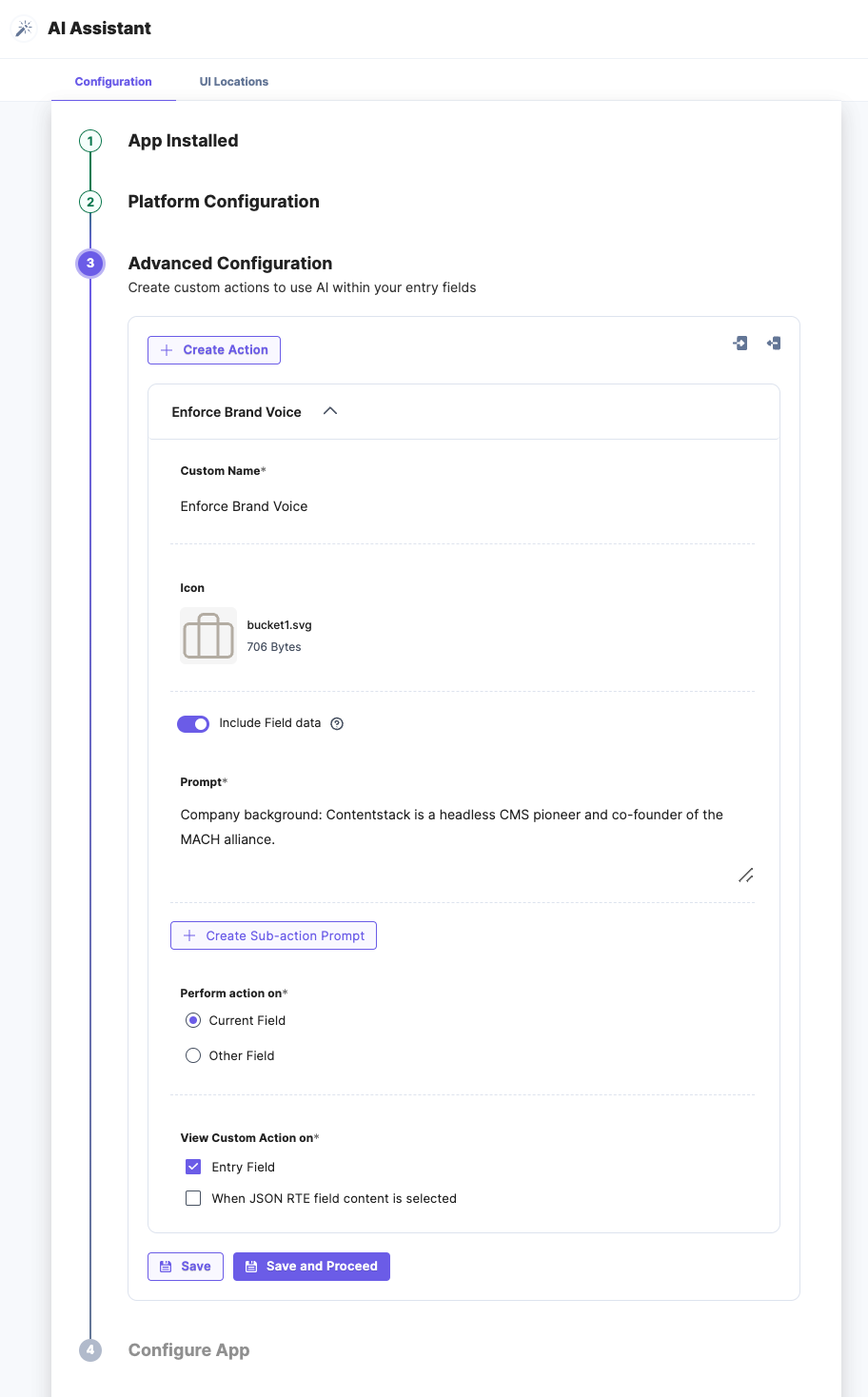Click the Save and Proceed button
This screenshot has height=1397, width=868.
click(311, 1267)
